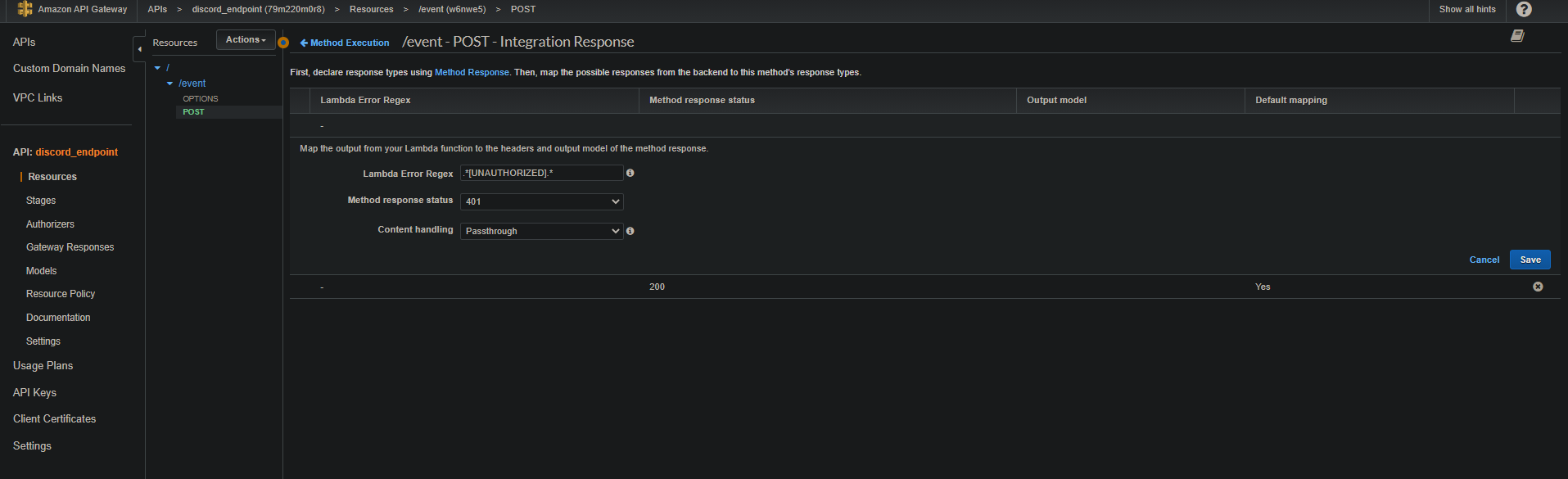Click APIs breadcrumb

(157, 9)
